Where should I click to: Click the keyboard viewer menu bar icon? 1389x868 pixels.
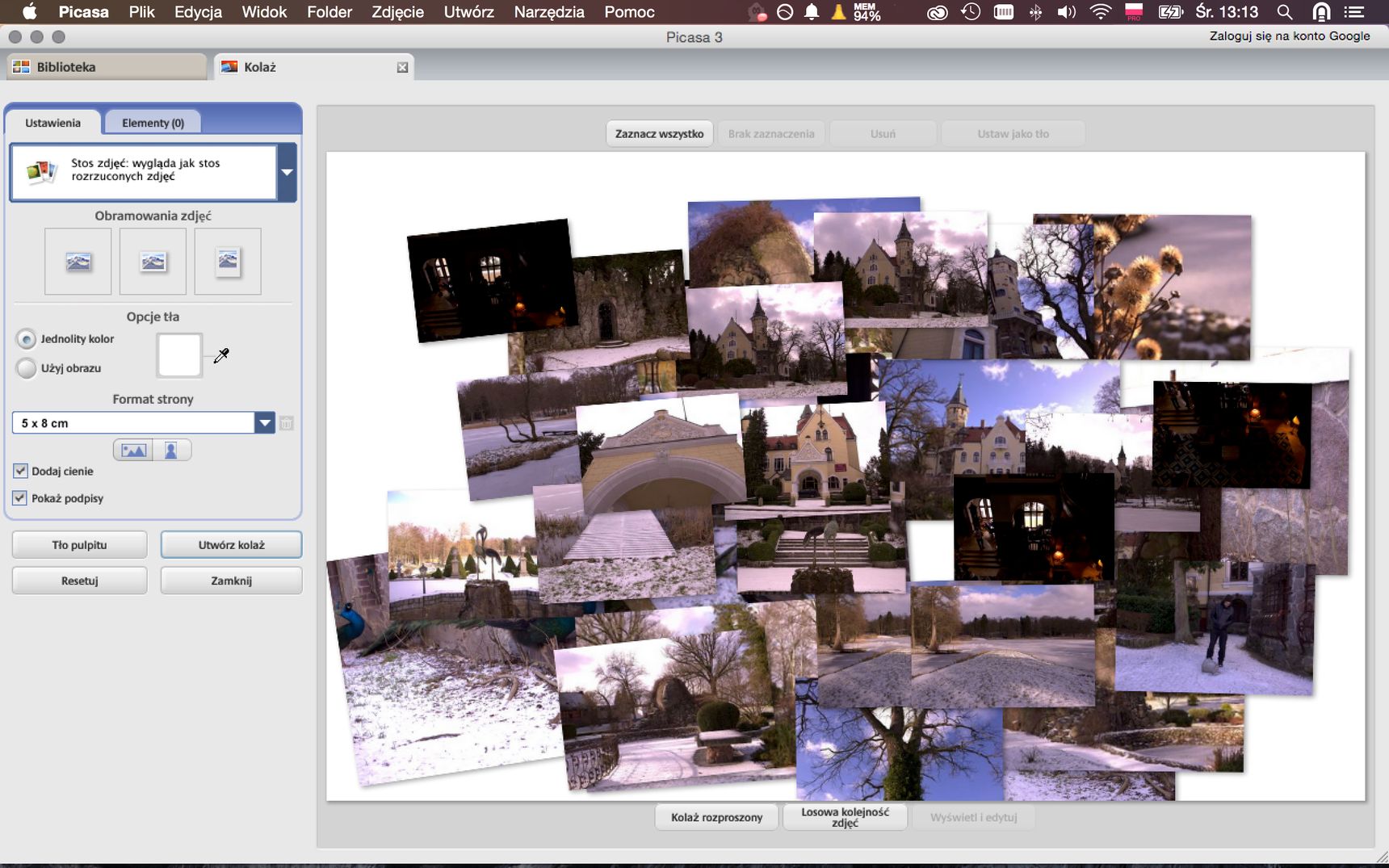tap(1004, 12)
